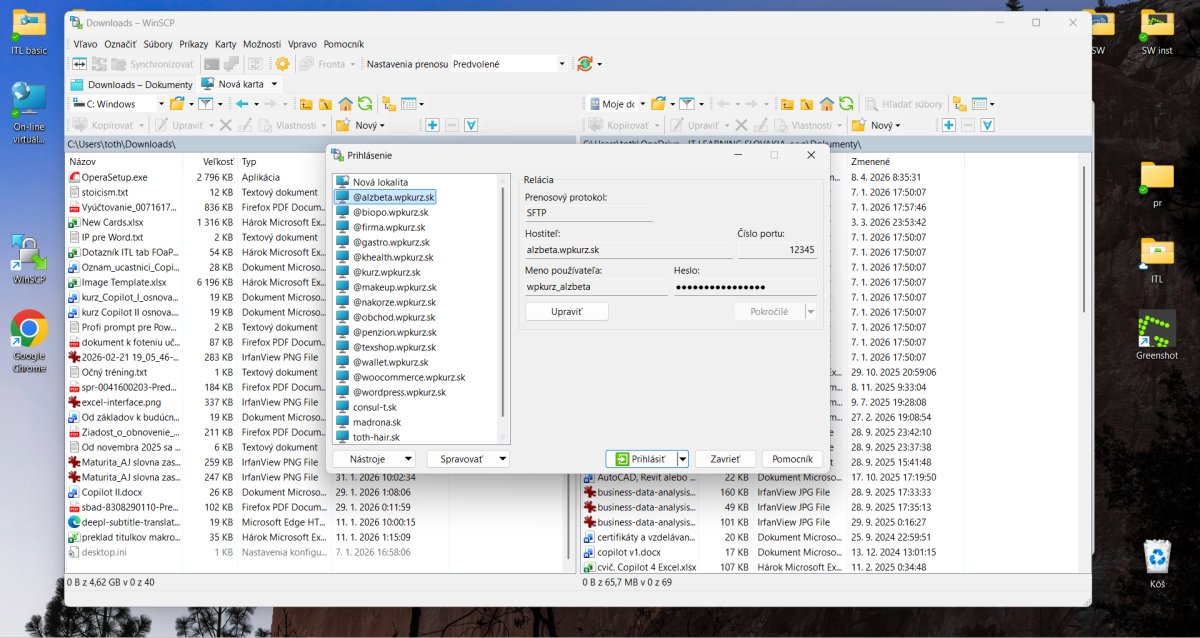Open the Preferences gear icon in toolbar
This screenshot has height=638, width=1200.
click(x=282, y=64)
